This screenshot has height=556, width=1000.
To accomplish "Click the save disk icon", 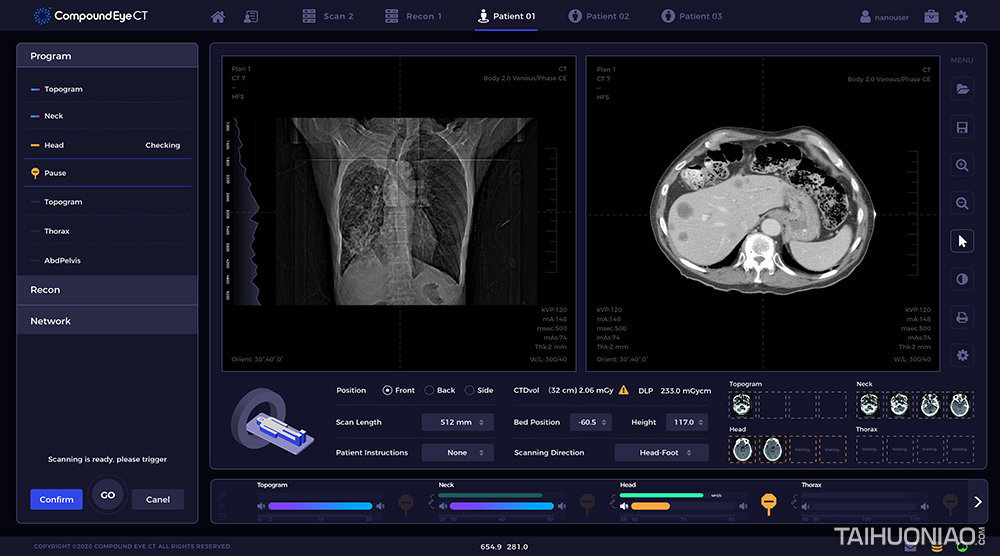I will click(962, 127).
